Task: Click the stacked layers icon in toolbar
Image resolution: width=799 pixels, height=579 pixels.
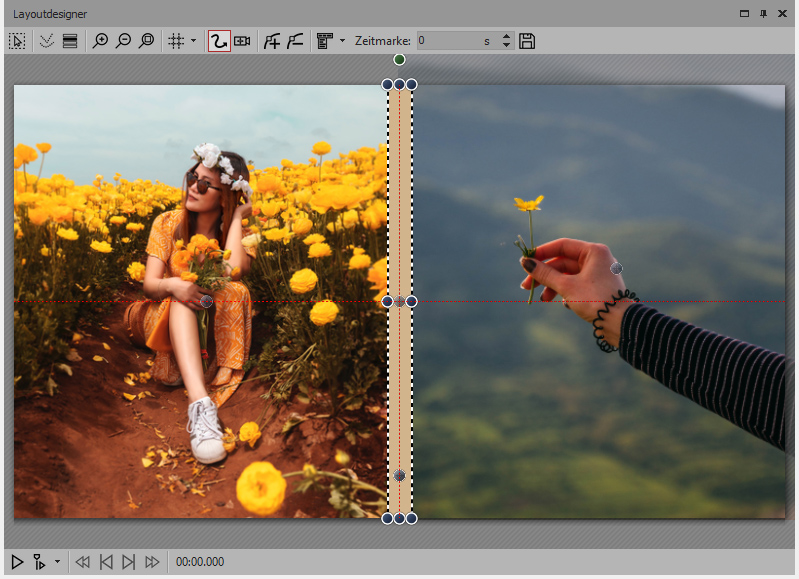Action: pos(70,41)
